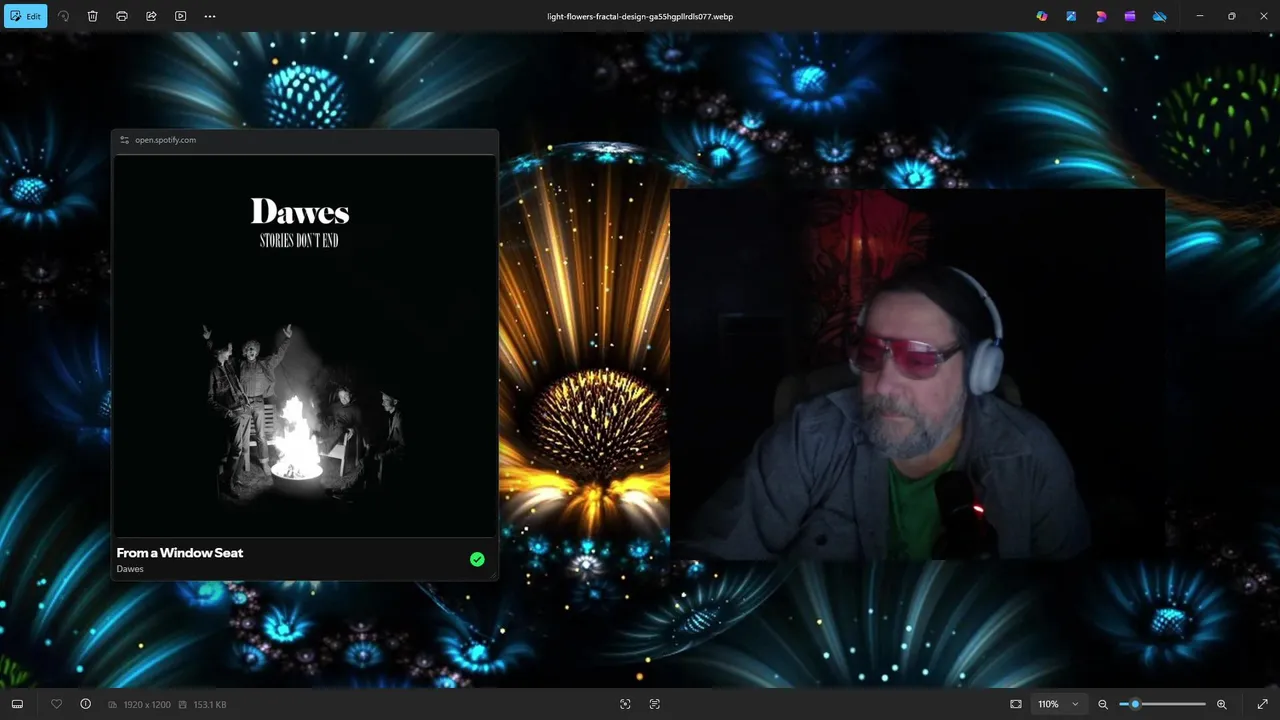Open the Edit image button
The image size is (1280, 720).
[26, 16]
